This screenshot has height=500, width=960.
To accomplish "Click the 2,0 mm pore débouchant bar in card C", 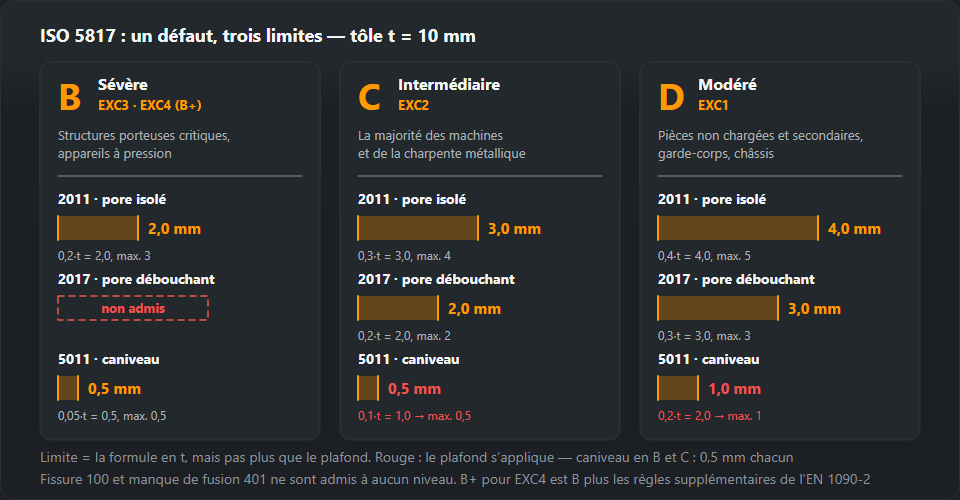I will [x=398, y=308].
